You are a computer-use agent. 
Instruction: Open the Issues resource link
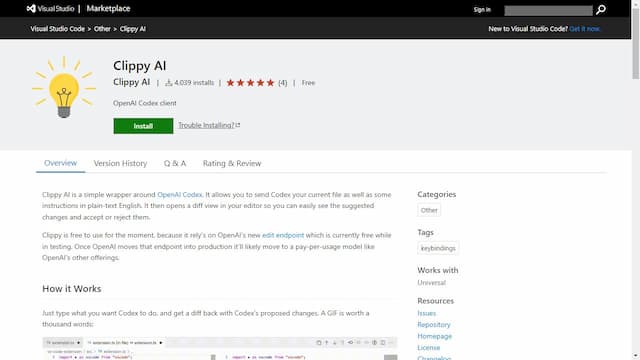pyautogui.click(x=427, y=313)
